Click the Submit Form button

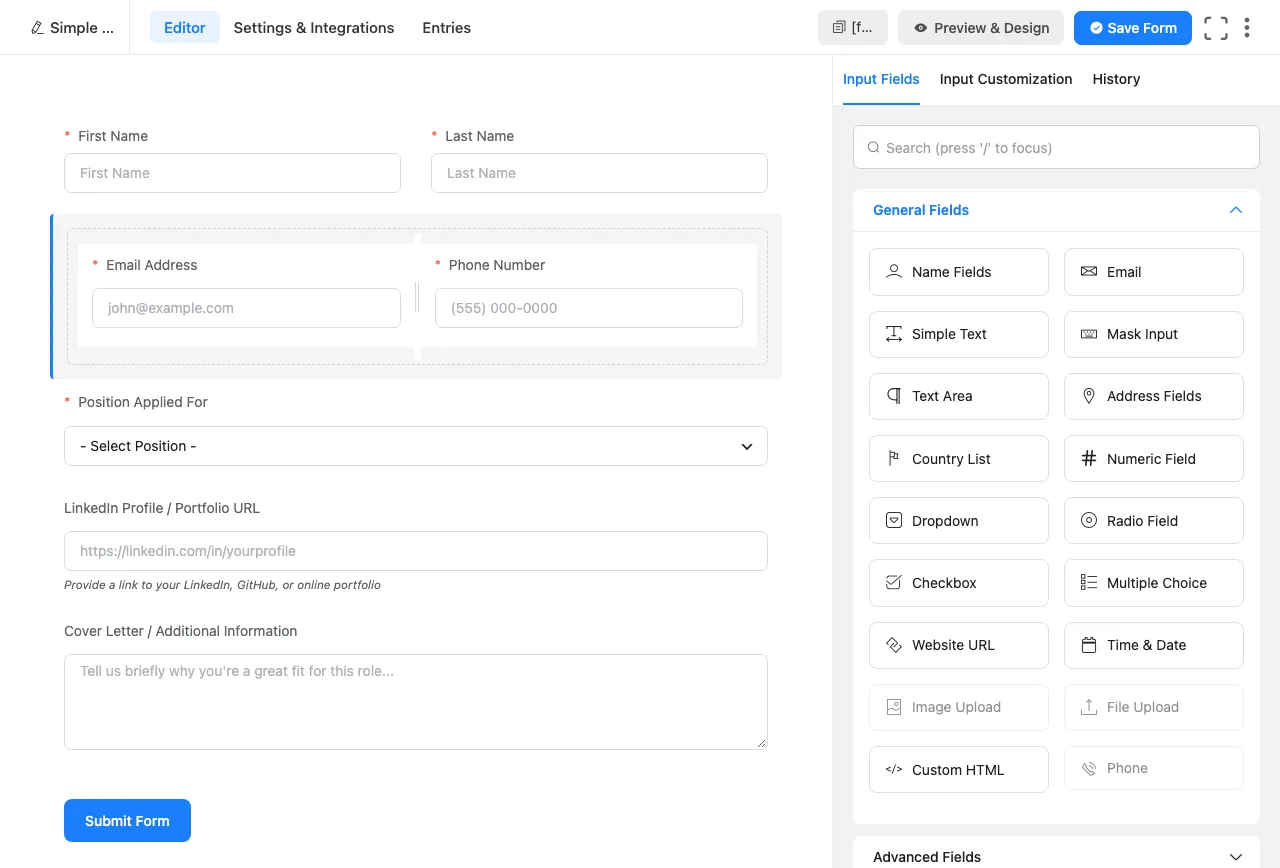127,821
